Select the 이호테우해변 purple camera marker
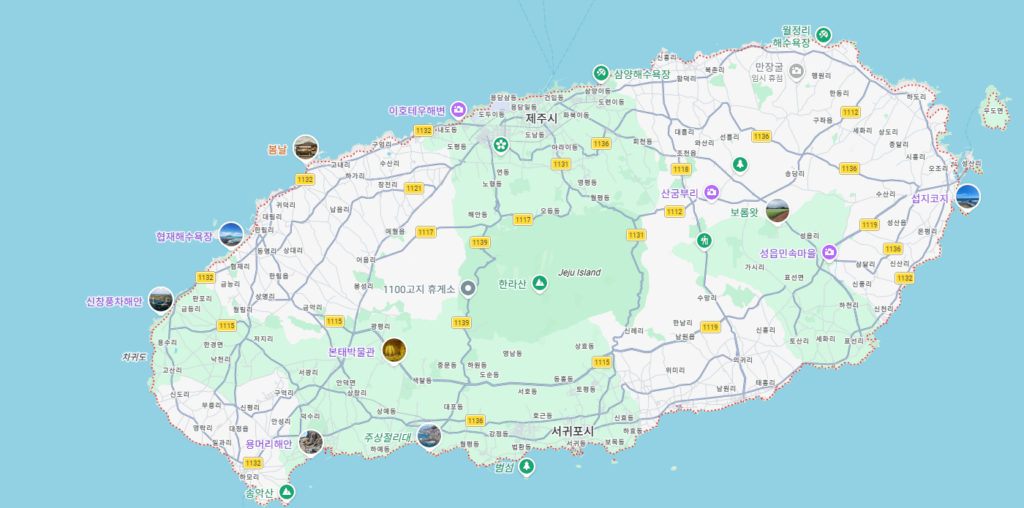Viewport: 1024px width, 508px height. (x=458, y=109)
